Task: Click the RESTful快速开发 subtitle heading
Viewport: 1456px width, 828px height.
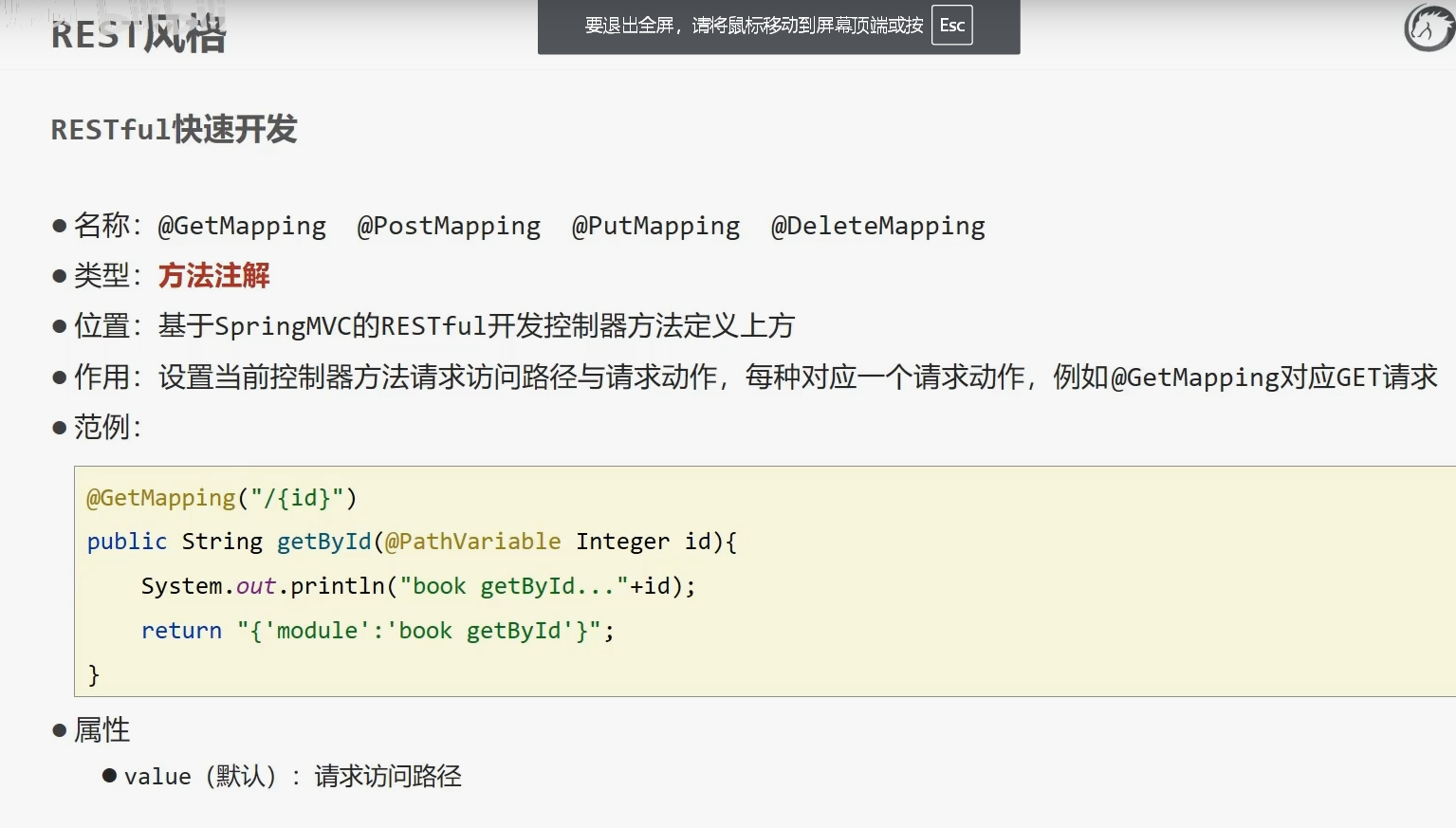Action: [174, 129]
